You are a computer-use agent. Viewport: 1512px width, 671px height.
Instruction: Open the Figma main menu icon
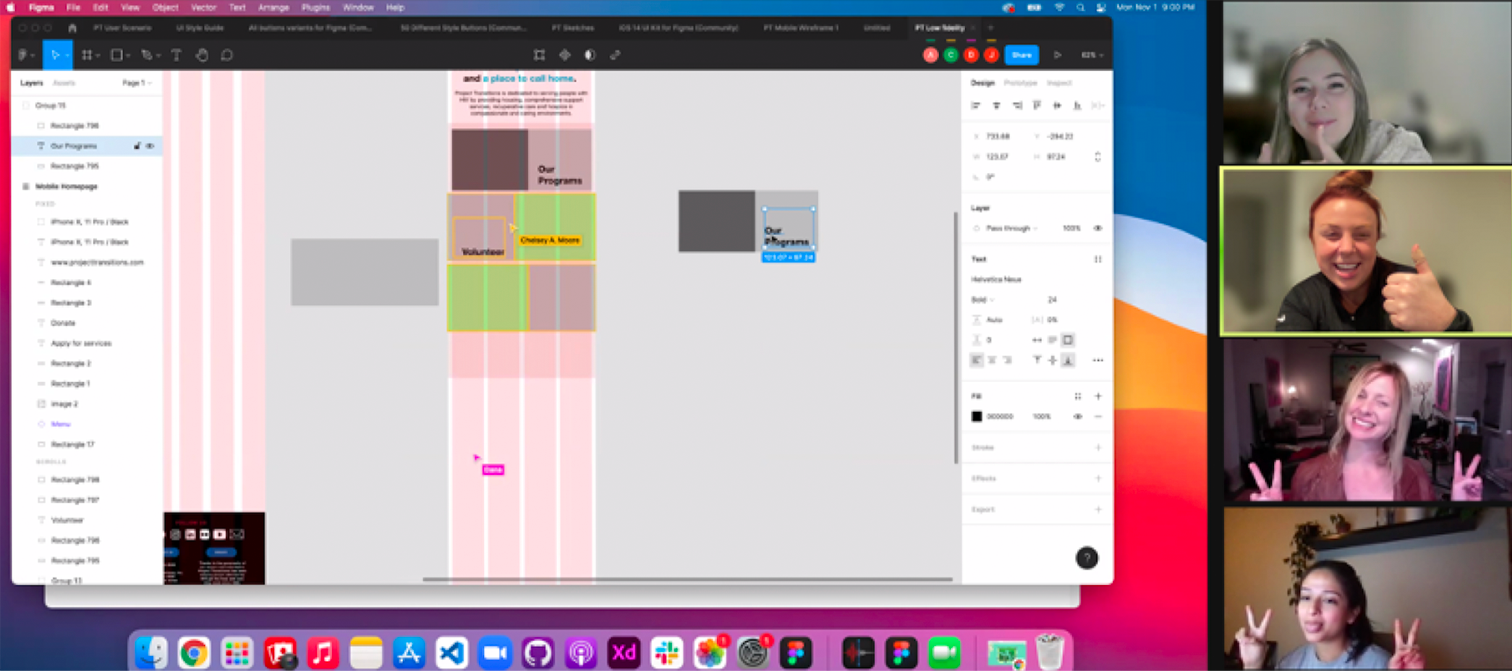pos(24,55)
